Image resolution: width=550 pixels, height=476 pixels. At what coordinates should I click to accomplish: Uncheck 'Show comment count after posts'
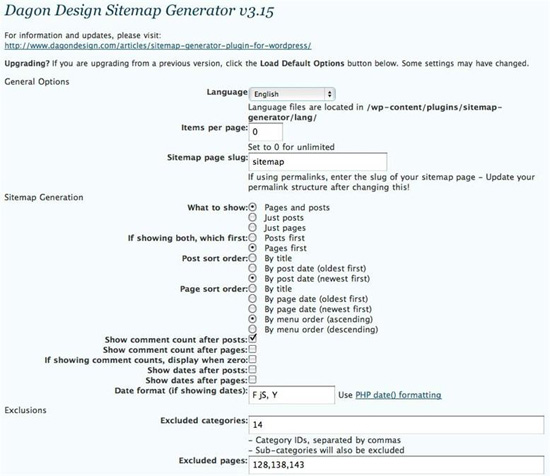[x=253, y=339]
